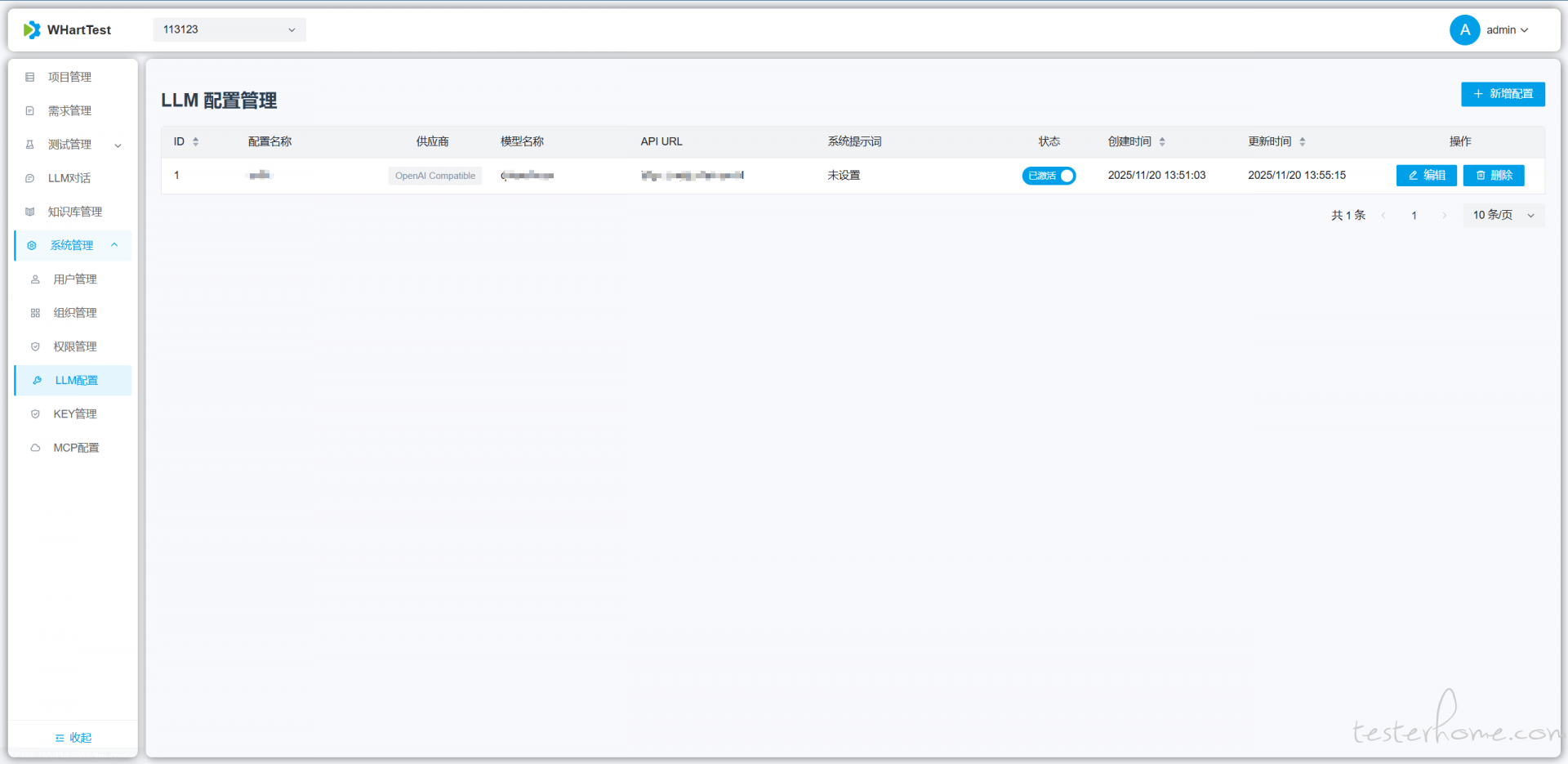Delete the configuration with 删除 button
This screenshot has width=1568, height=764.
[1493, 176]
